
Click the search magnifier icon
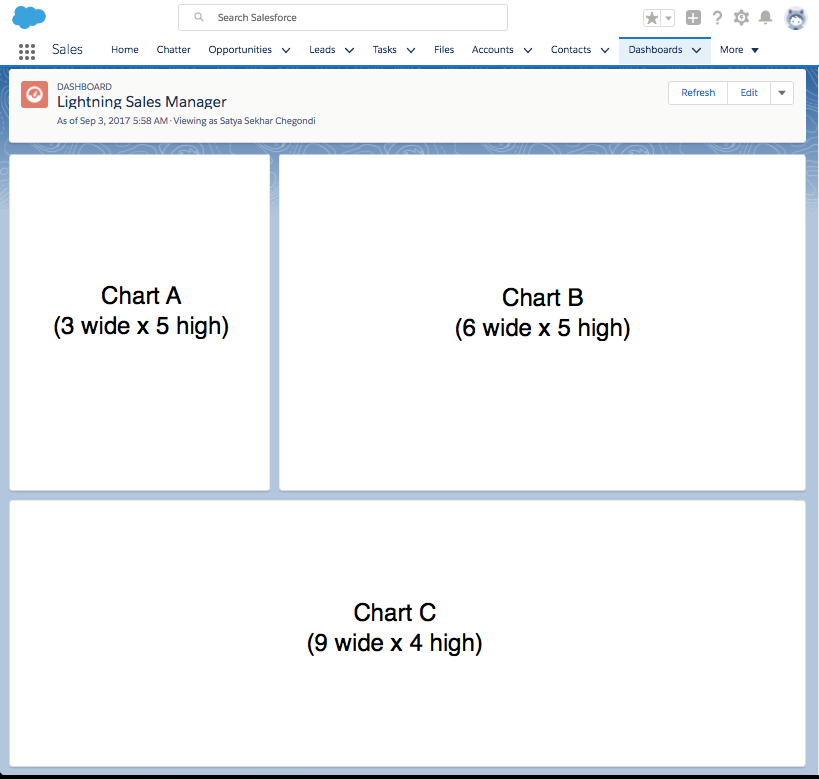point(198,17)
